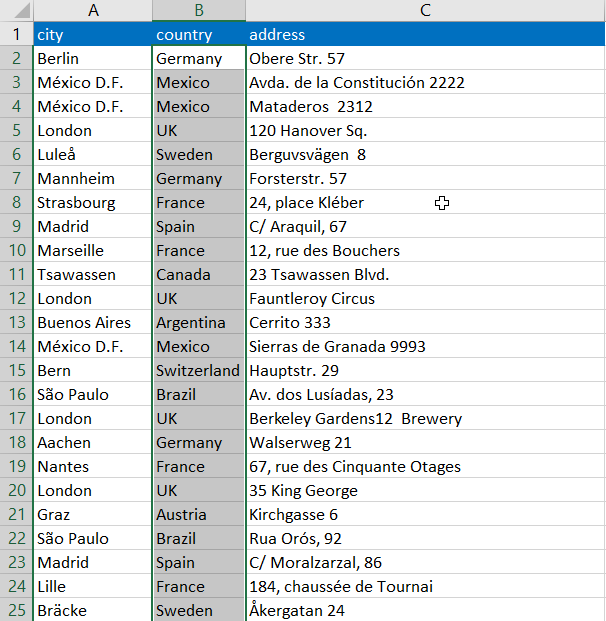Select the 'Canada' cell
The height and width of the screenshot is (621, 606).
click(199, 274)
